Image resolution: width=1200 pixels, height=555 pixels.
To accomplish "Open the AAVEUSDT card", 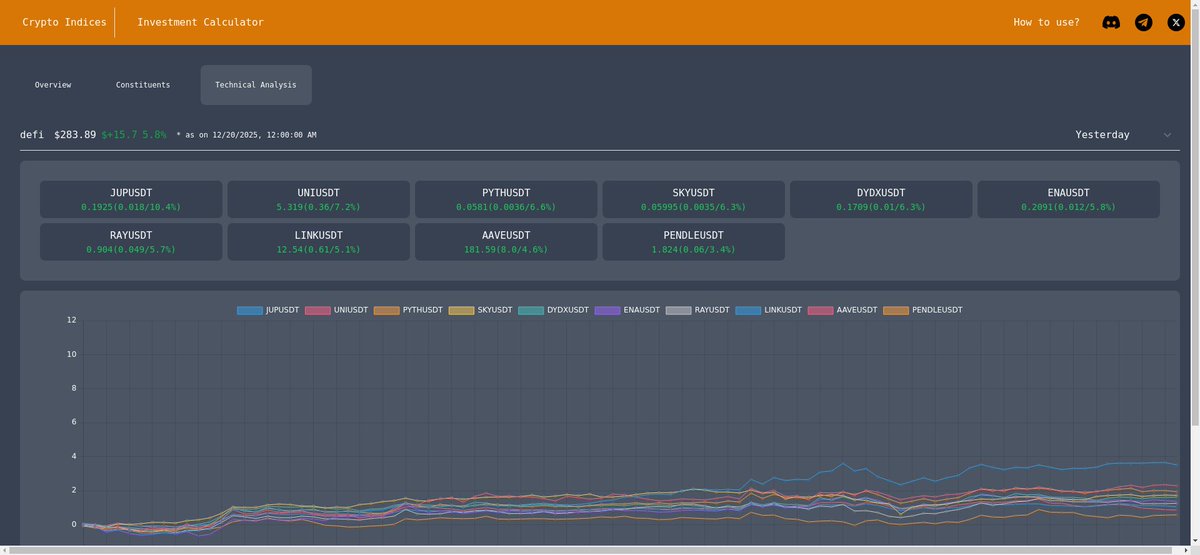I will (506, 242).
